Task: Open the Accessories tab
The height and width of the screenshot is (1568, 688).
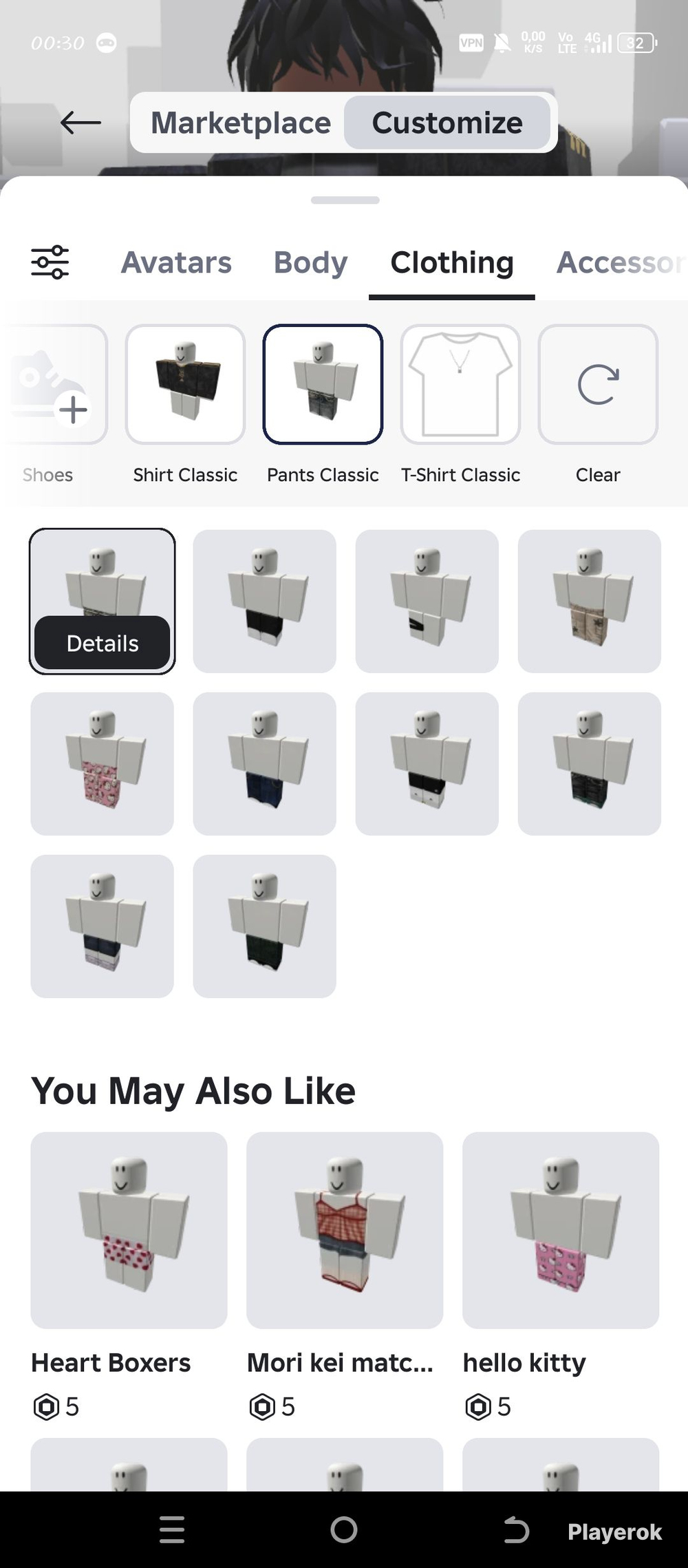Action: [x=619, y=262]
